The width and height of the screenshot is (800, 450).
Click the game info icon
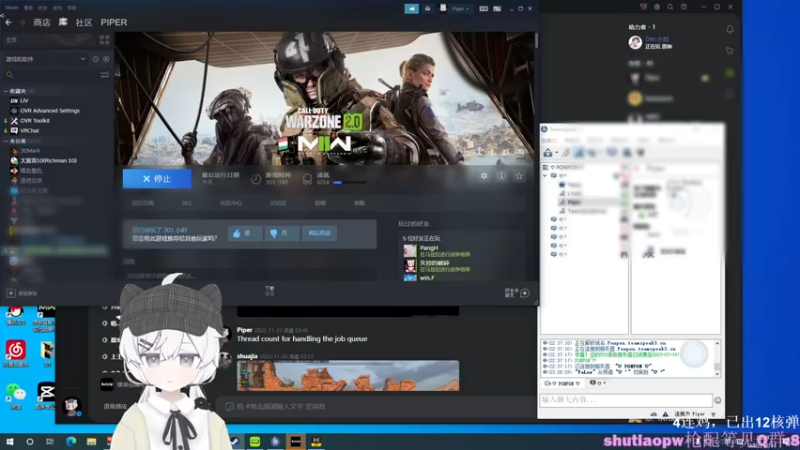point(502,176)
